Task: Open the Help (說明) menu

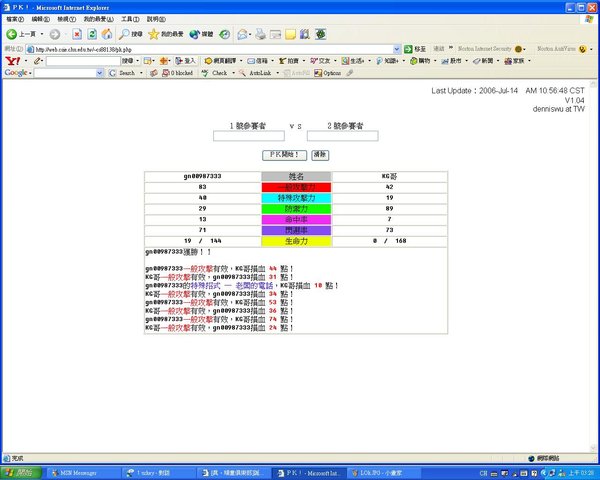Action: [x=156, y=19]
